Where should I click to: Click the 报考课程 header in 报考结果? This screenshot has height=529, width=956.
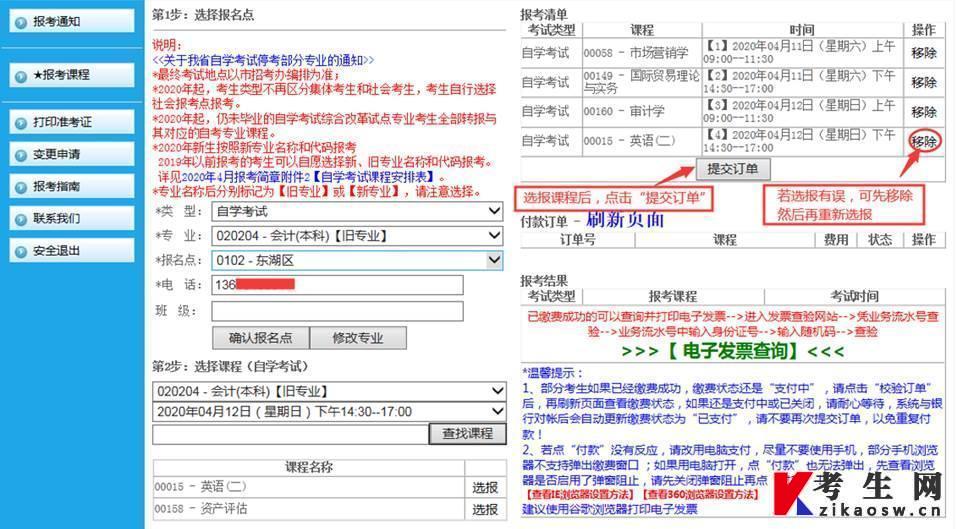tap(672, 296)
